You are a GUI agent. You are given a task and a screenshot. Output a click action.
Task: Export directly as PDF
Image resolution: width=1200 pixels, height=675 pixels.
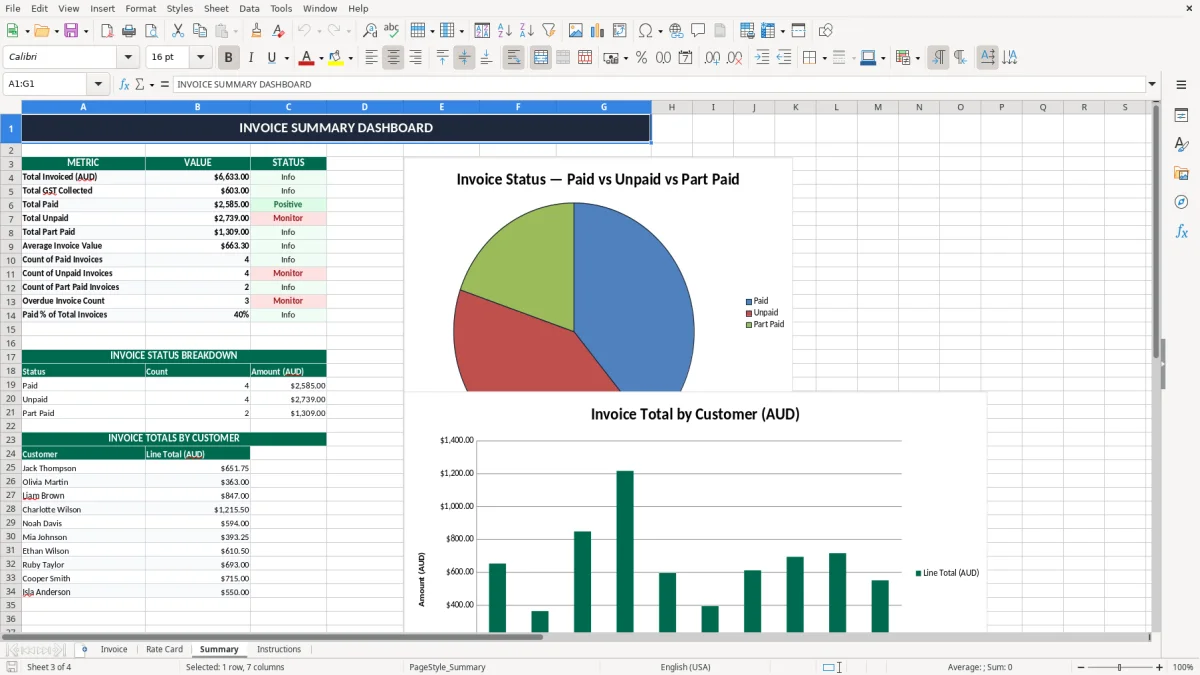[107, 31]
